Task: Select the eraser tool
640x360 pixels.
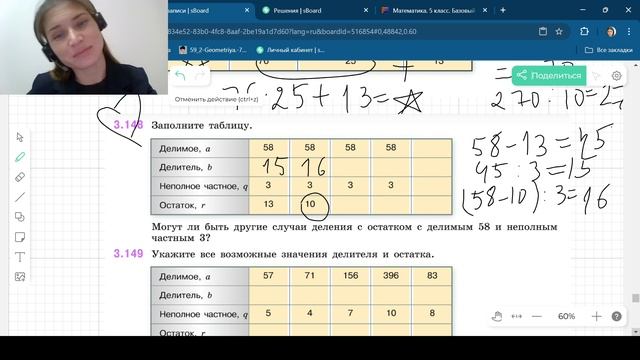Action: pyautogui.click(x=20, y=177)
